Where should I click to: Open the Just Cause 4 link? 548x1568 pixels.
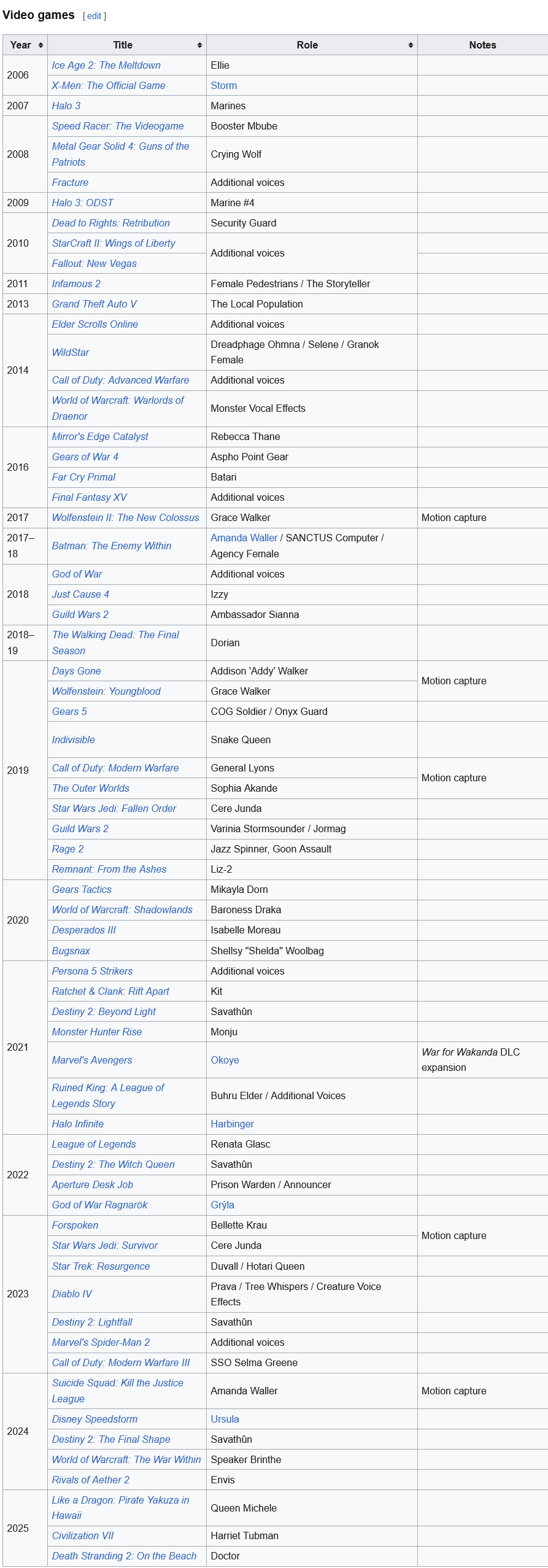pyautogui.click(x=80, y=595)
